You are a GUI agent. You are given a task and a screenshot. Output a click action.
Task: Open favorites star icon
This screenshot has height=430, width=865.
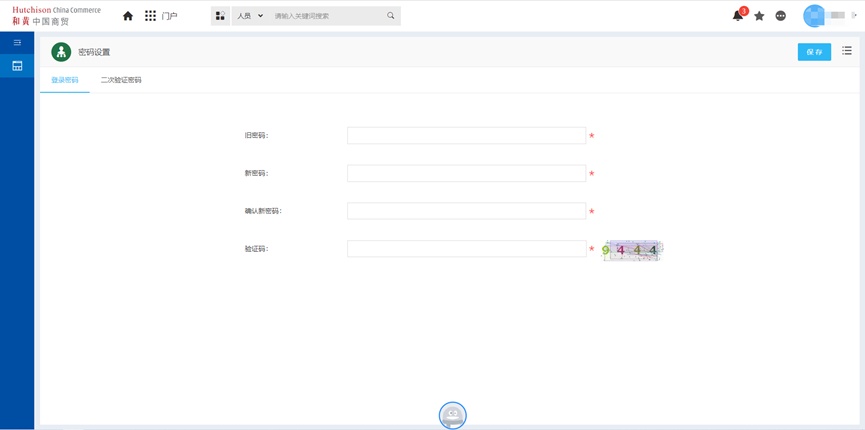pyautogui.click(x=759, y=16)
